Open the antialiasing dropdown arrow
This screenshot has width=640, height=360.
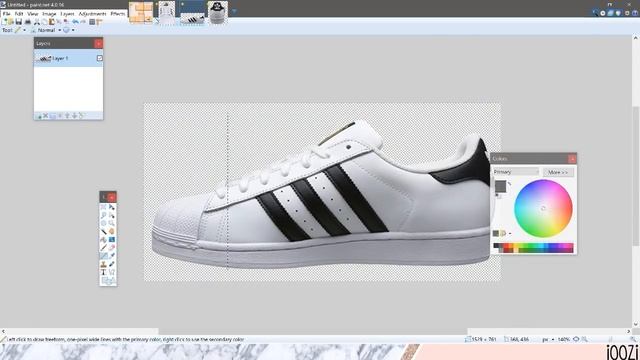73,30
